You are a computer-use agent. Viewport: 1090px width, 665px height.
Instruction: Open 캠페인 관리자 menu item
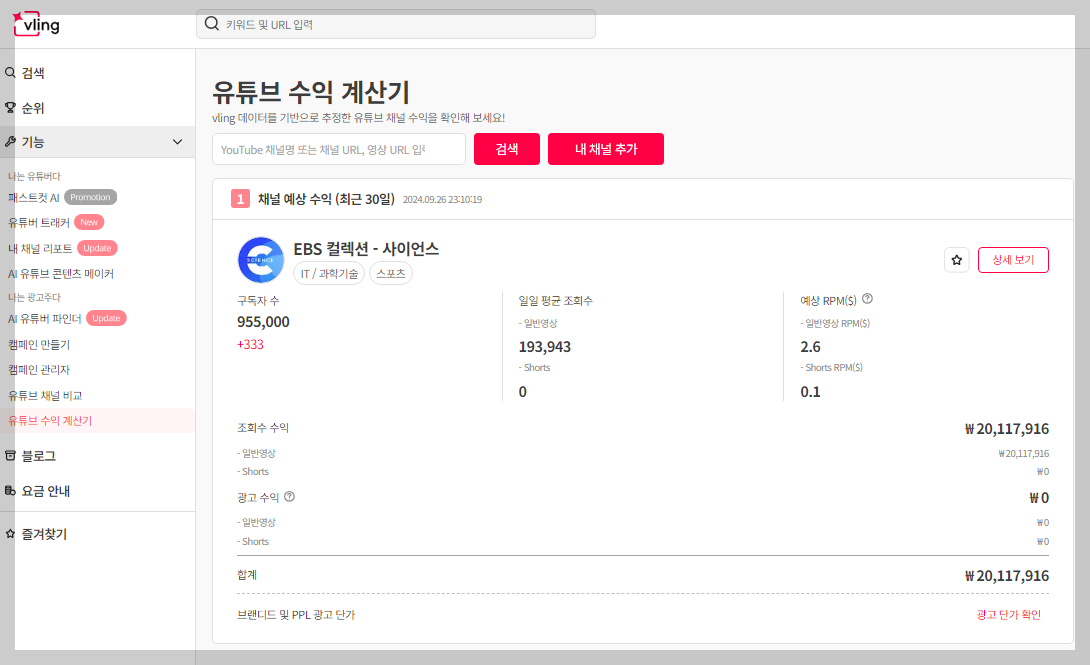pos(39,370)
